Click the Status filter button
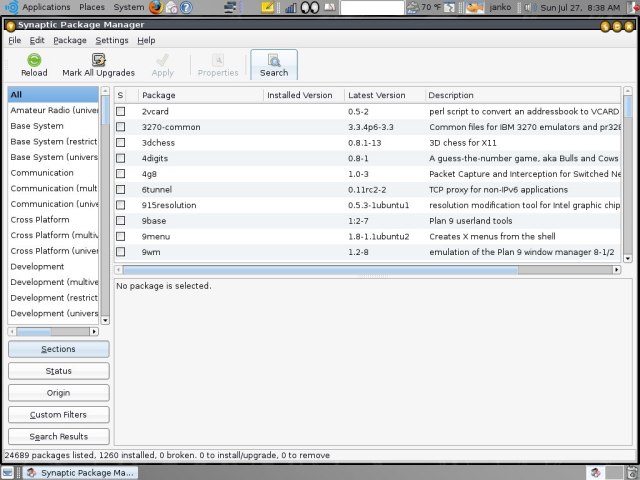This screenshot has height=480, width=640. (x=58, y=371)
